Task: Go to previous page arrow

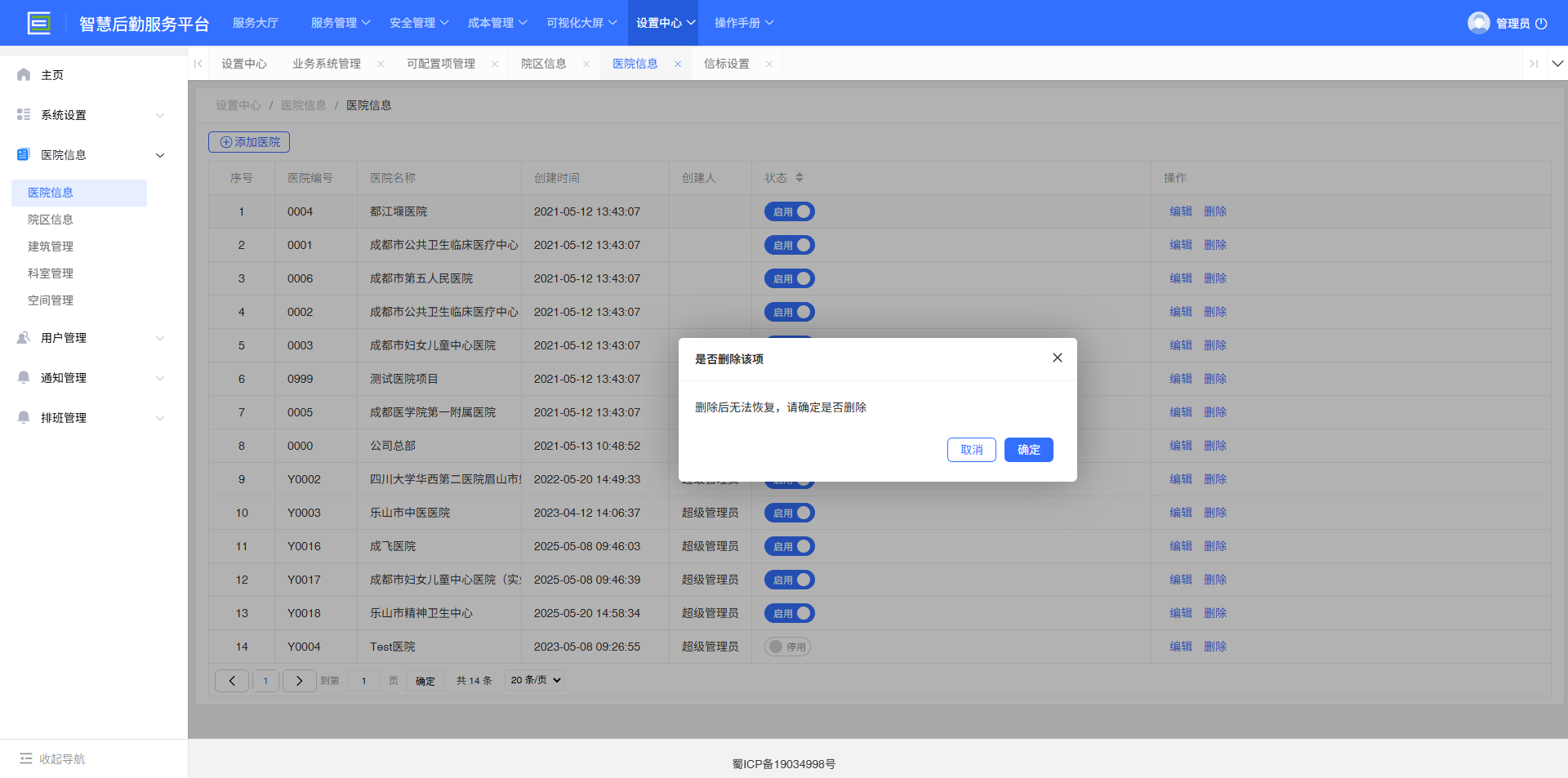Action: [232, 680]
